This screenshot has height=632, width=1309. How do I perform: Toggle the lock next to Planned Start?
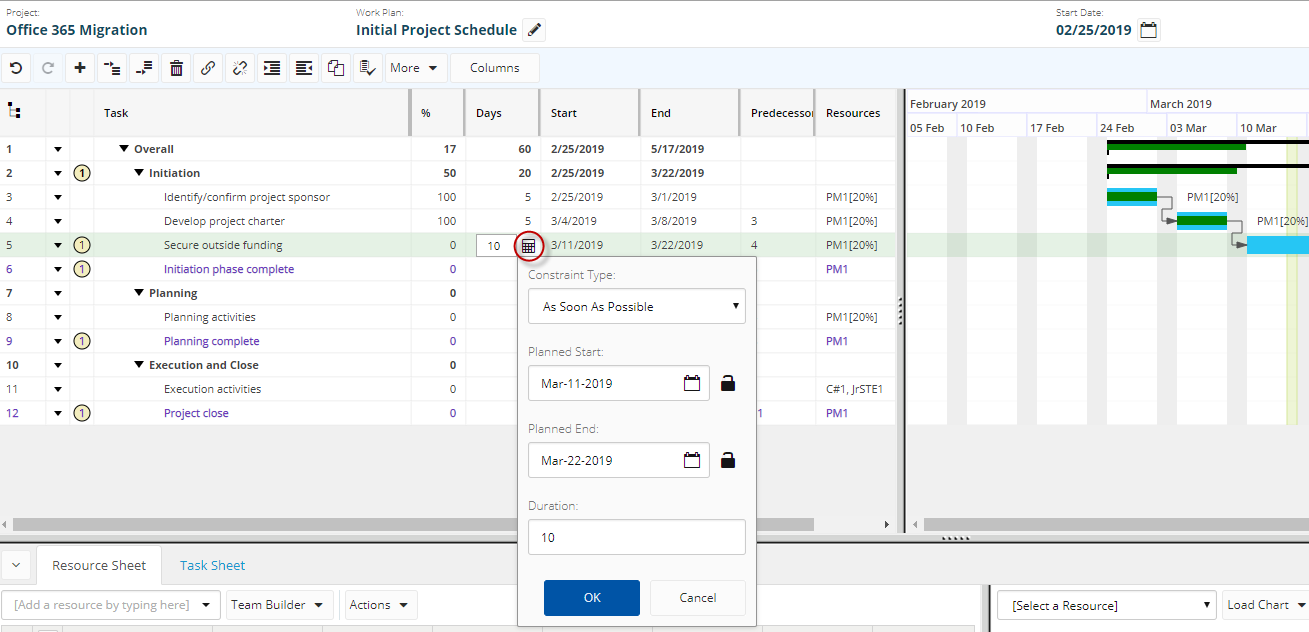point(728,383)
